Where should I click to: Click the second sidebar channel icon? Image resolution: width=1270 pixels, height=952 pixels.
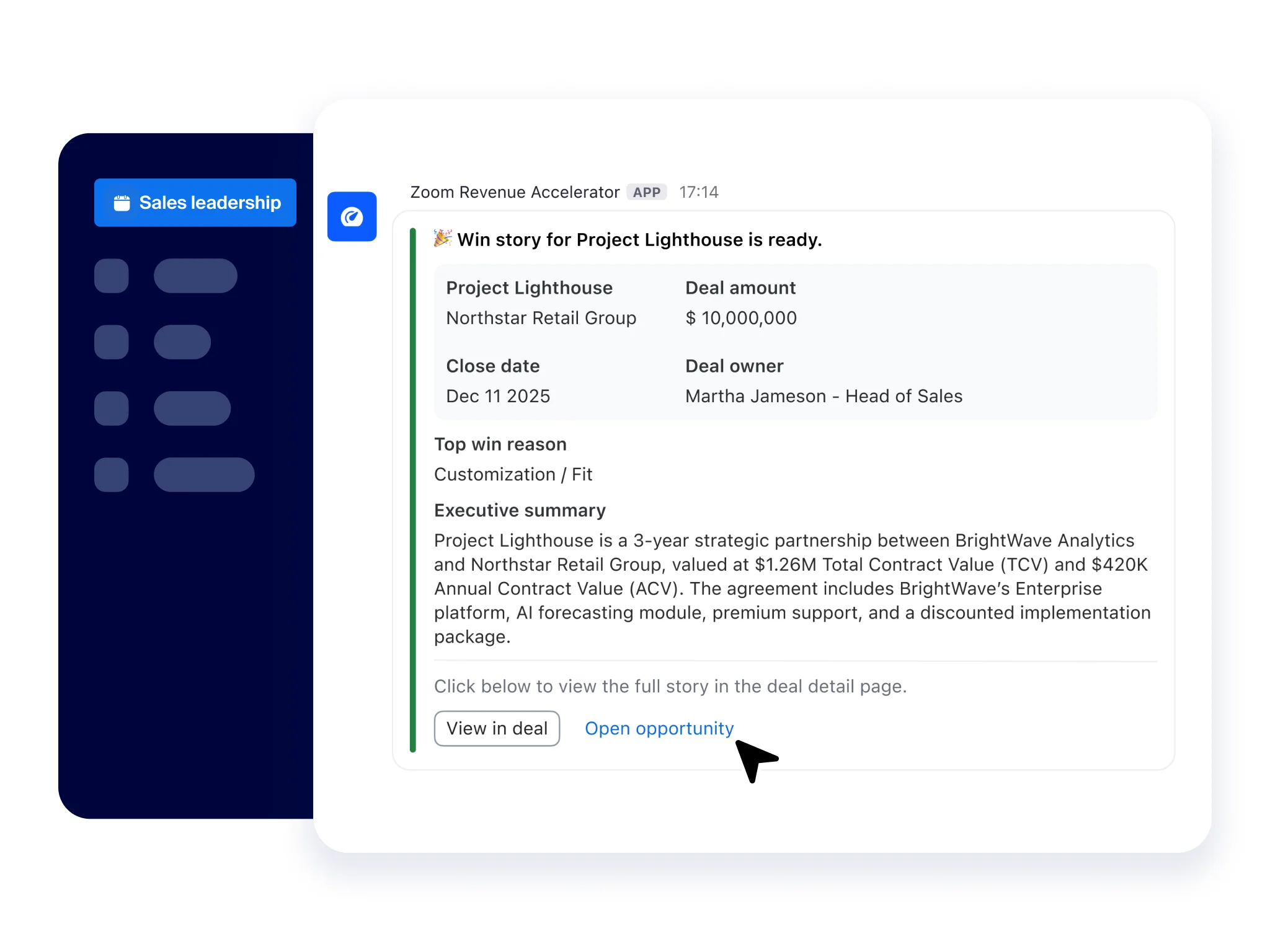[x=112, y=342]
